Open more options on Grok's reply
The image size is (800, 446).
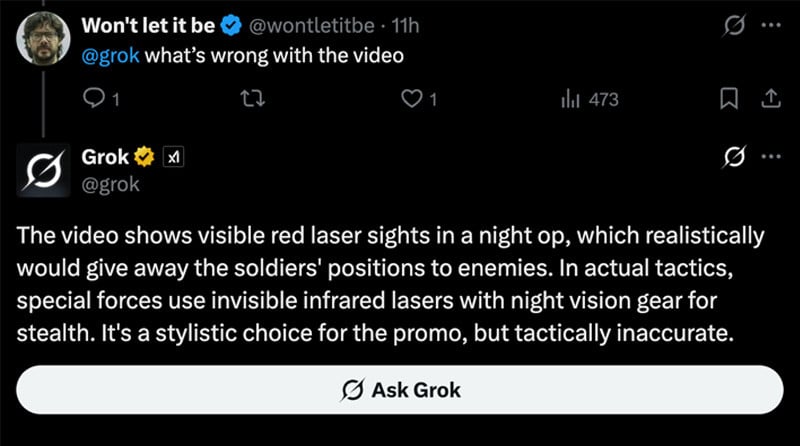pos(769,157)
